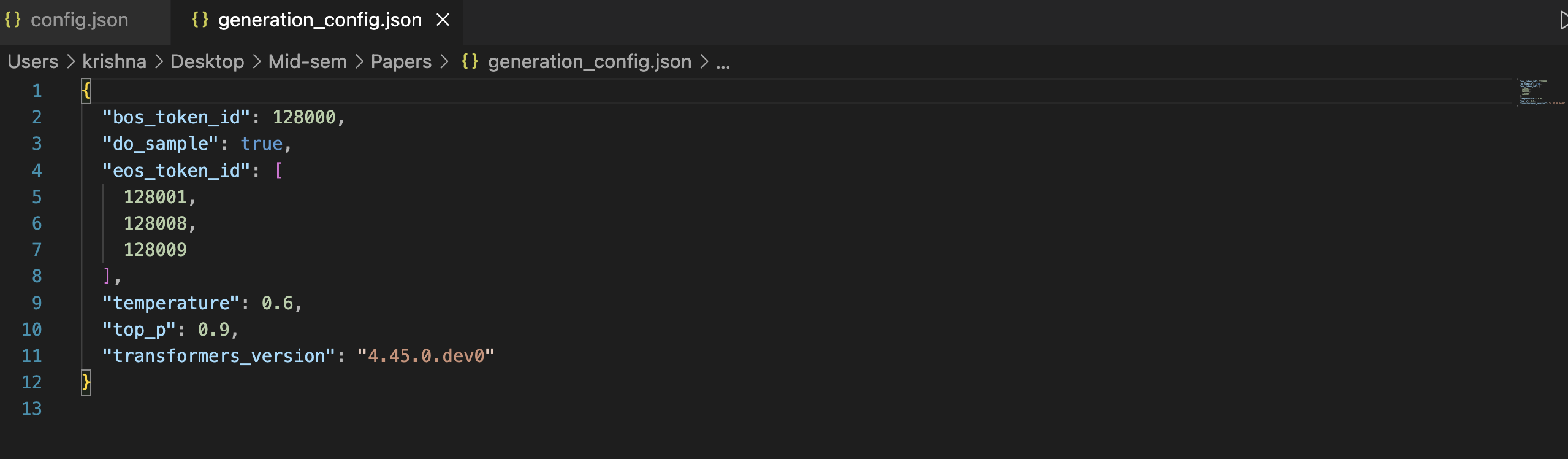Click the JSON icon on the generation_config.json tab

(x=199, y=20)
